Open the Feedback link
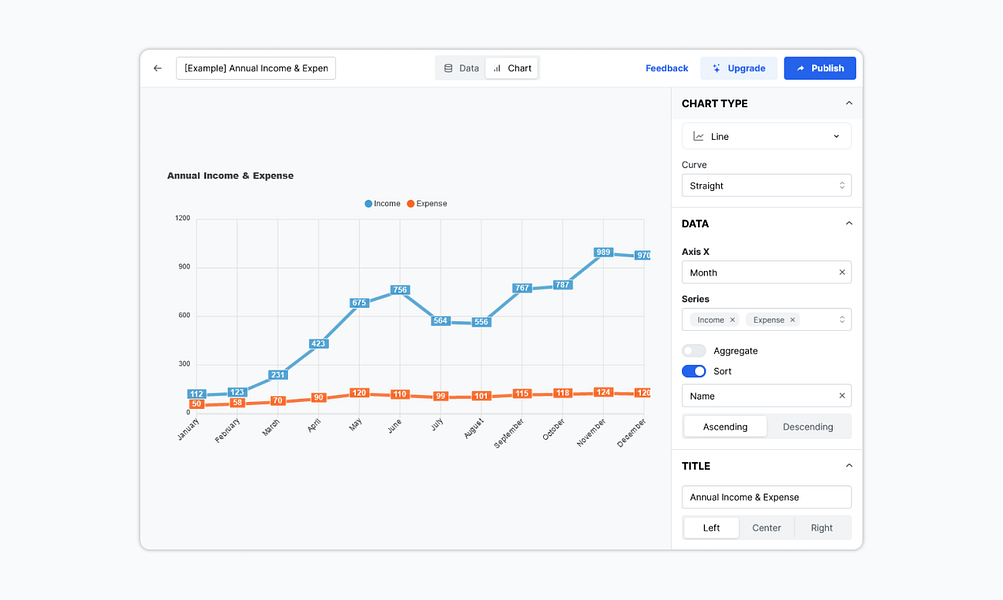 tap(666, 68)
